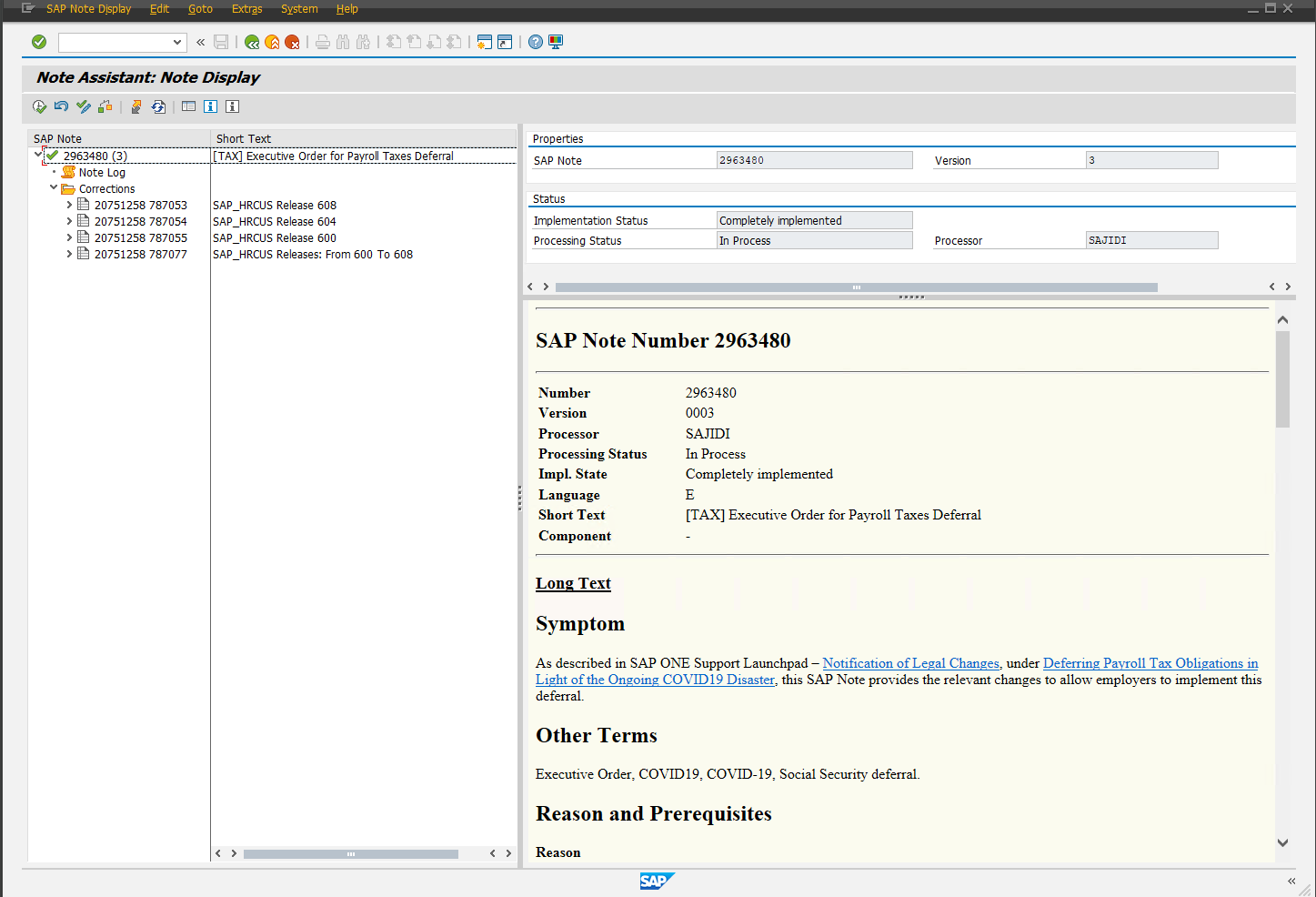Screen dimensions: 1316x897
Task: Click the orange Exit icon
Action: pos(272,42)
